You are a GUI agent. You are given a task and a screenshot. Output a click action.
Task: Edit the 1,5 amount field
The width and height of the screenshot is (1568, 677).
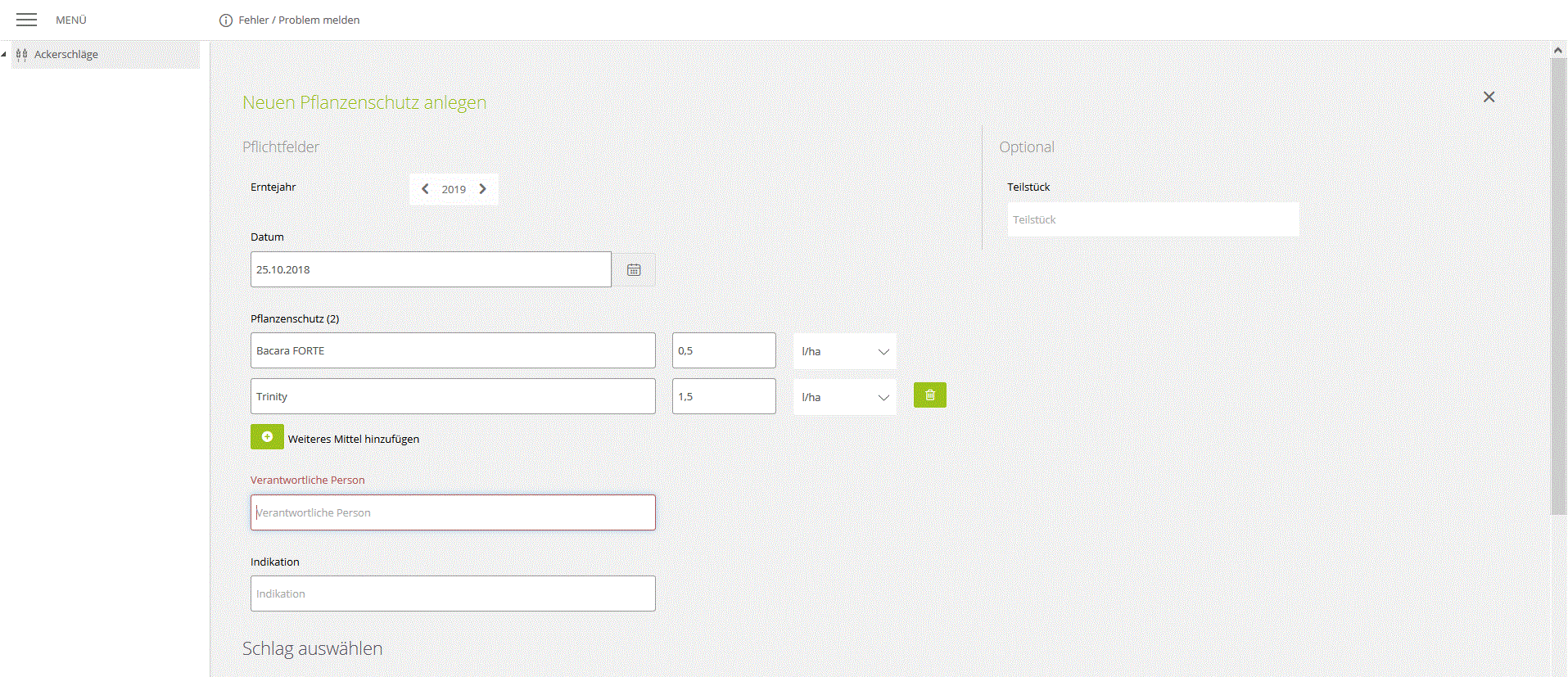click(724, 396)
